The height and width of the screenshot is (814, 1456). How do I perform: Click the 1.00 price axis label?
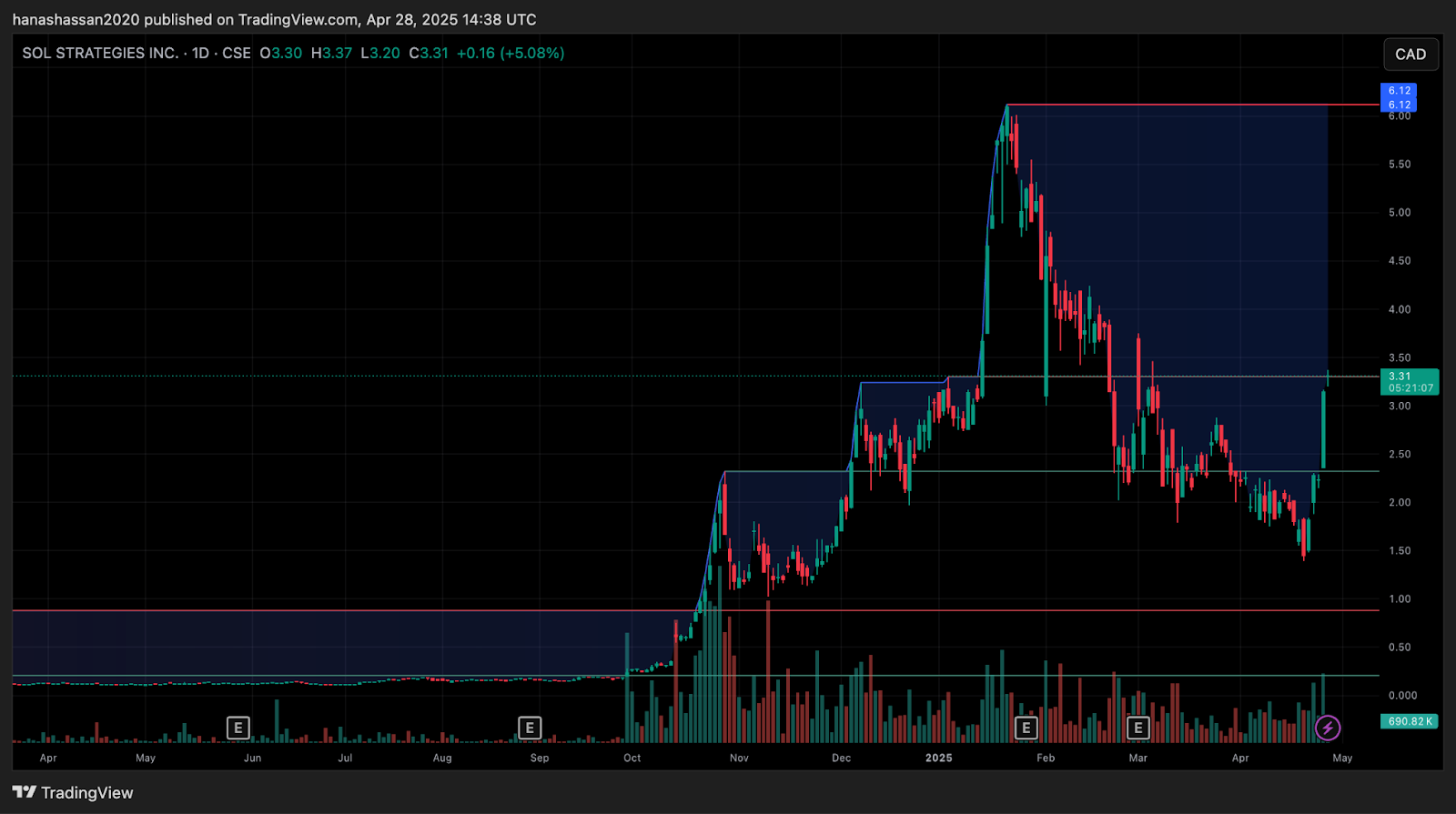click(x=1400, y=599)
